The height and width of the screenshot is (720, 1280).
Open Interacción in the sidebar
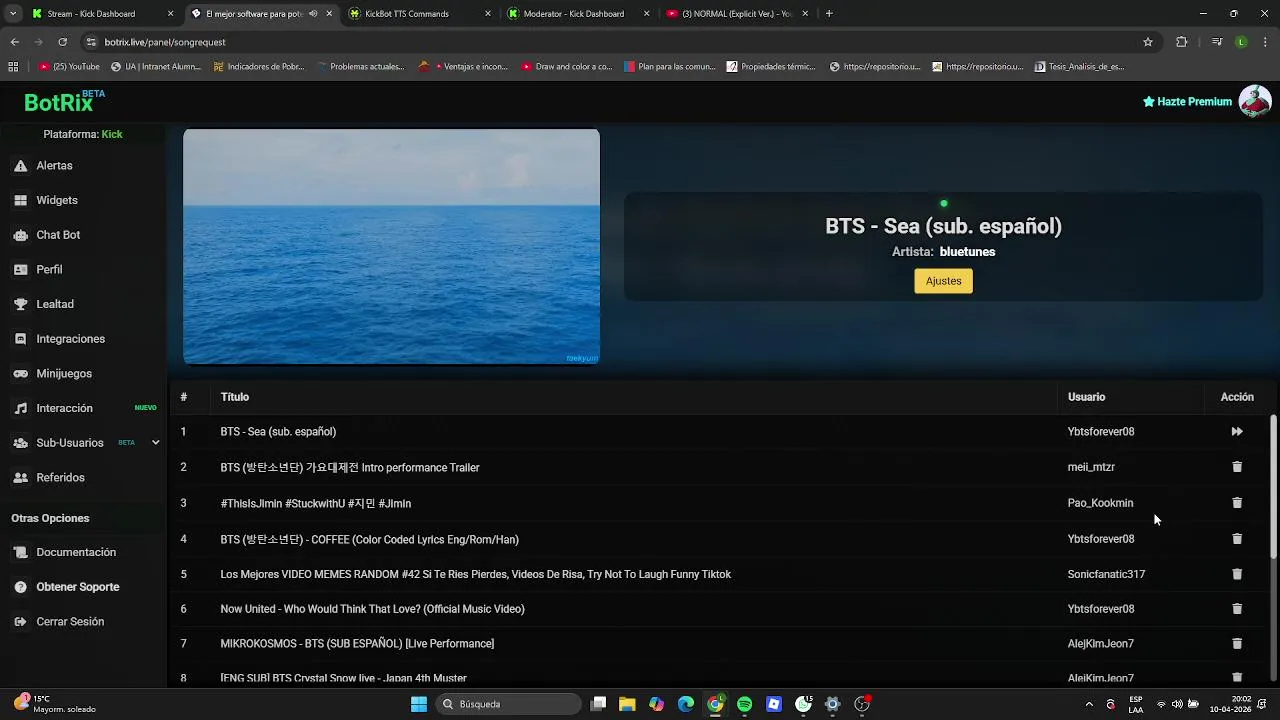pyautogui.click(x=64, y=408)
